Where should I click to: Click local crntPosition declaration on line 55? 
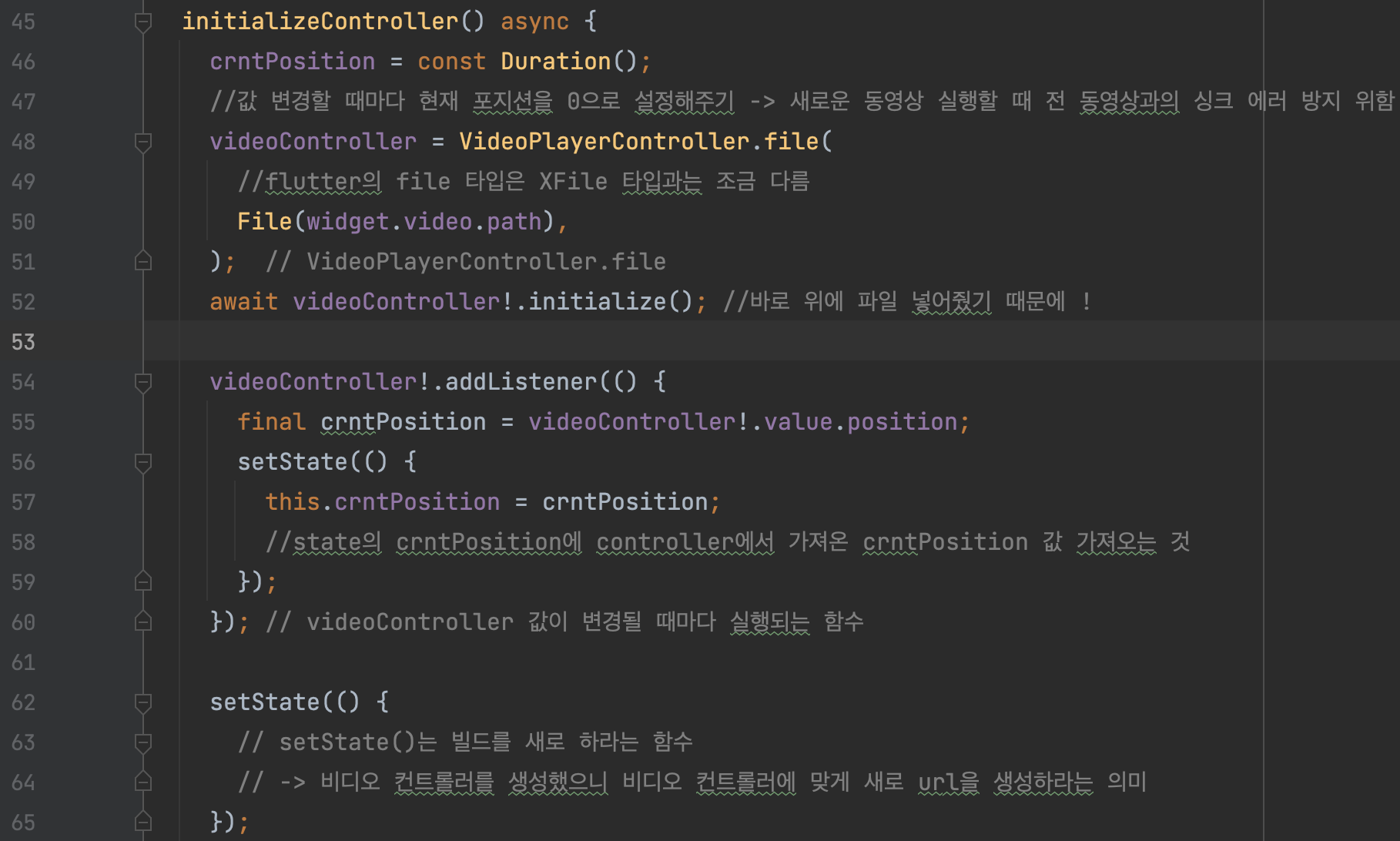(404, 422)
